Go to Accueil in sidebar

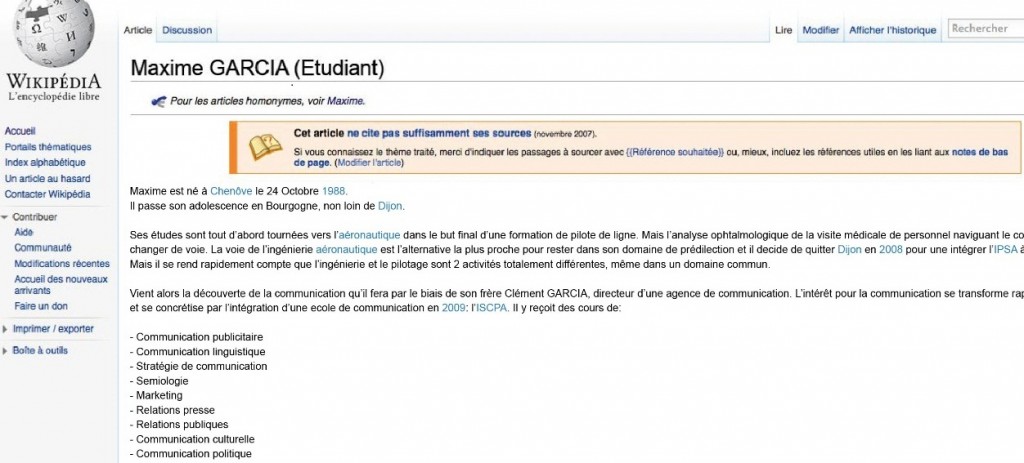pyautogui.click(x=20, y=131)
